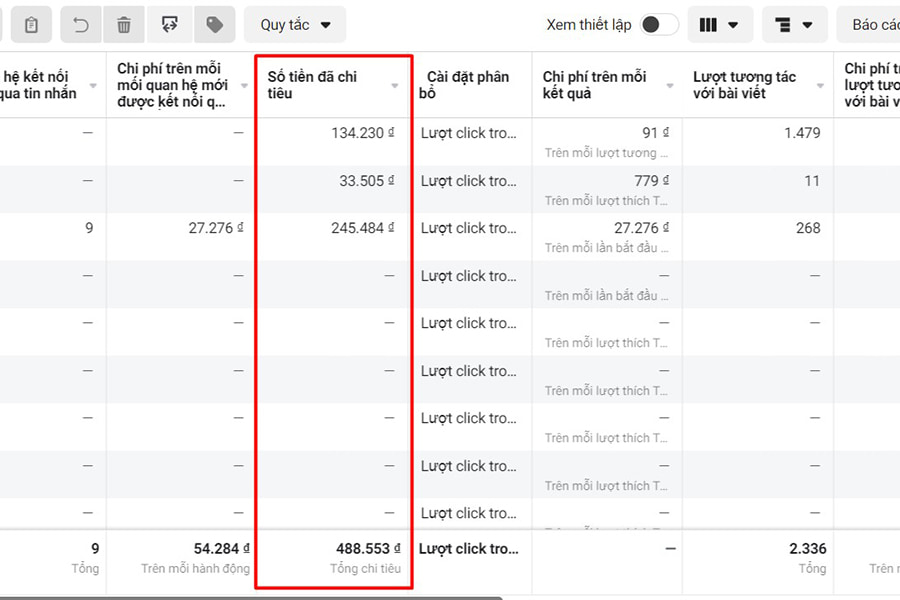
Task: Click the 245.484 đ amount spent cell
Action: tap(358, 228)
